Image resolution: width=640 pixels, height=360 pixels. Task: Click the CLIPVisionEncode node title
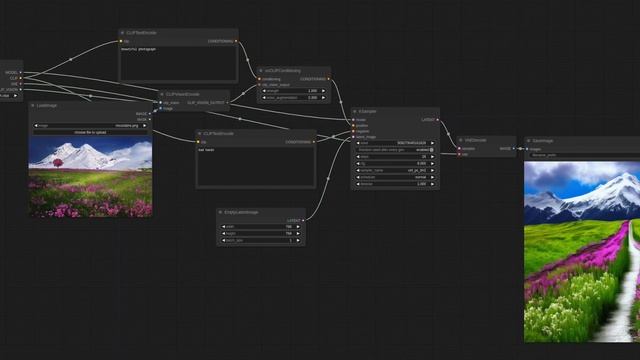[182, 94]
